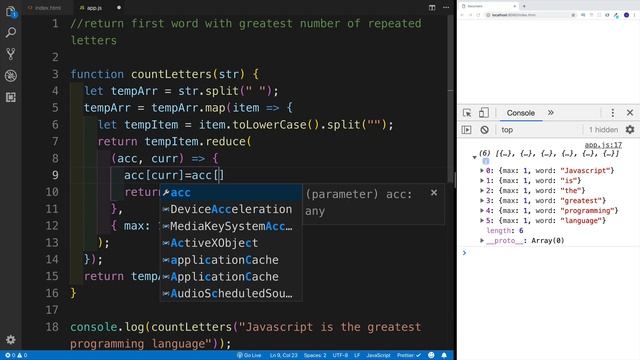Open the Source Control view
640x360 pixels.
point(11,54)
